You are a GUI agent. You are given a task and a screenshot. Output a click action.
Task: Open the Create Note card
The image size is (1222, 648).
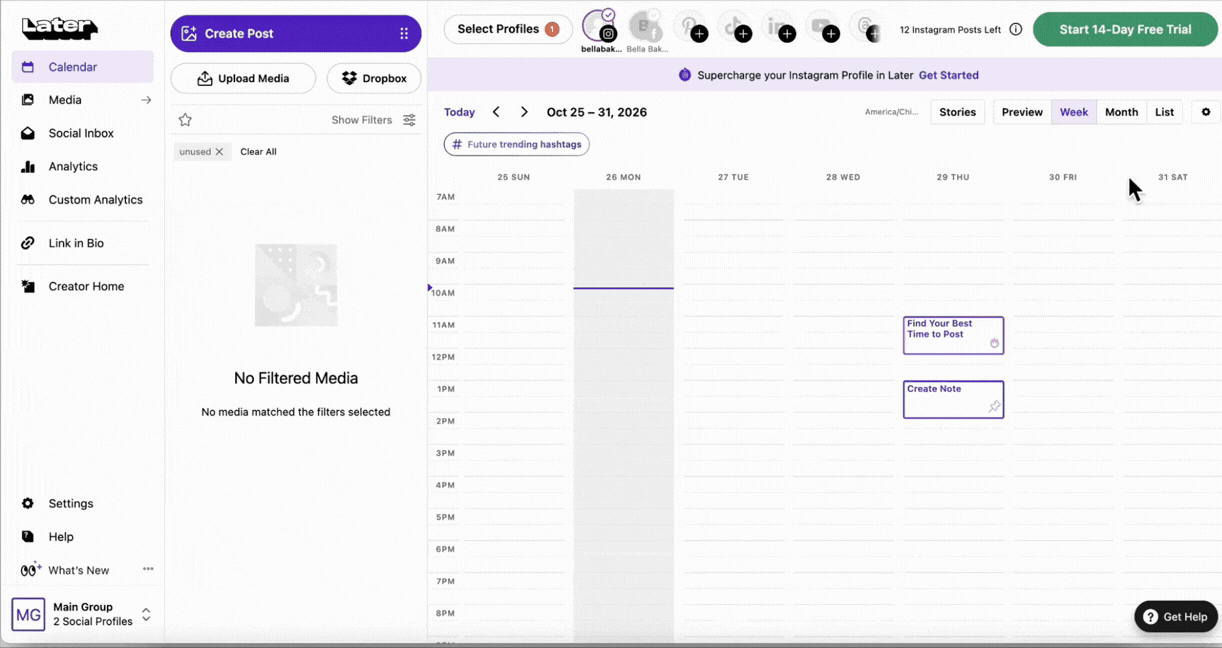[x=953, y=399]
